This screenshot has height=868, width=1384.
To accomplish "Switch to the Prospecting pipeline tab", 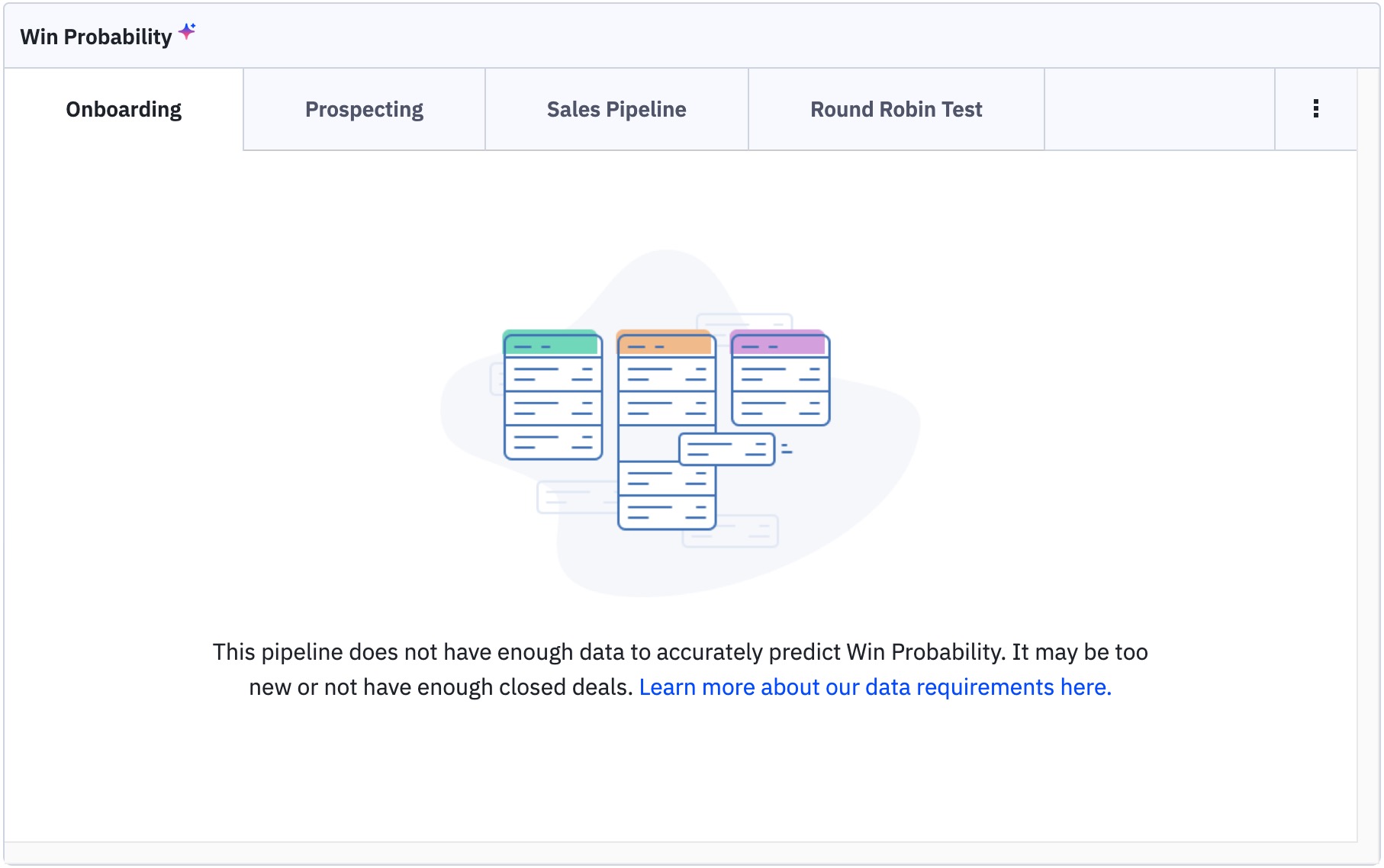I will pyautogui.click(x=364, y=109).
